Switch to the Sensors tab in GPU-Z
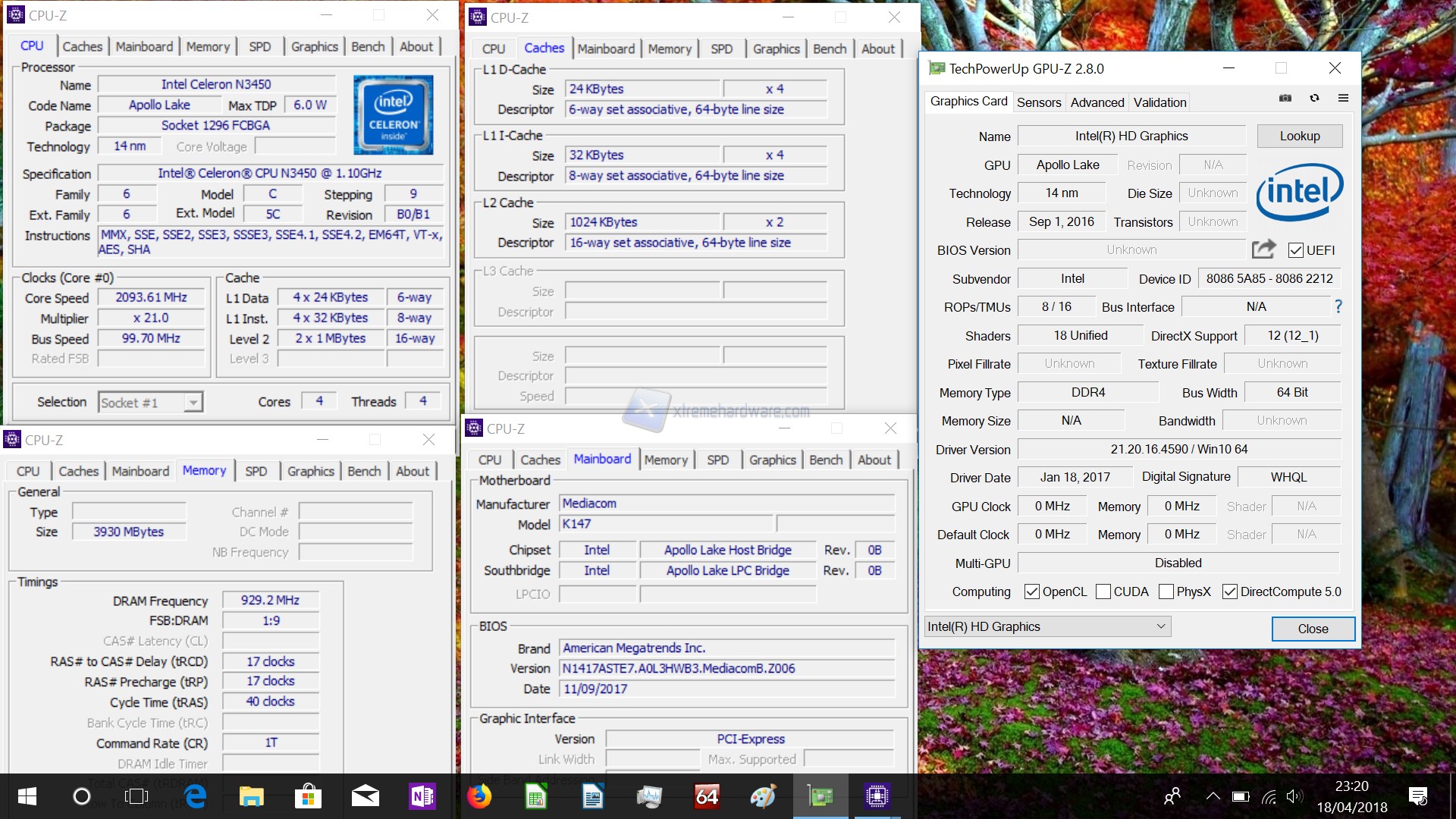1456x819 pixels. 1039,102
